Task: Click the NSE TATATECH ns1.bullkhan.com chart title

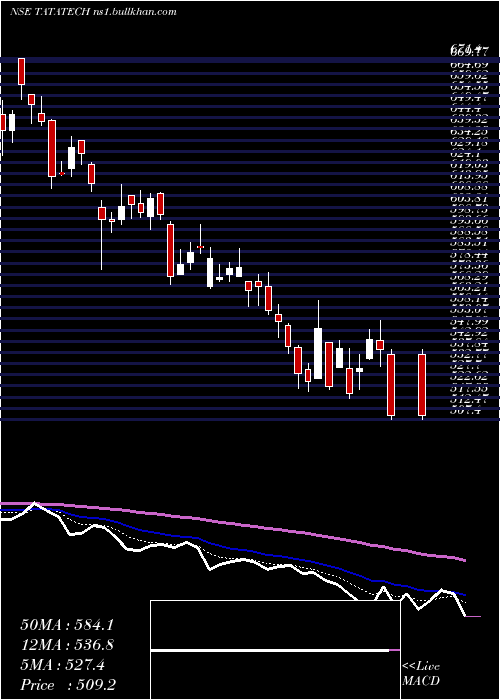Action: click(93, 12)
